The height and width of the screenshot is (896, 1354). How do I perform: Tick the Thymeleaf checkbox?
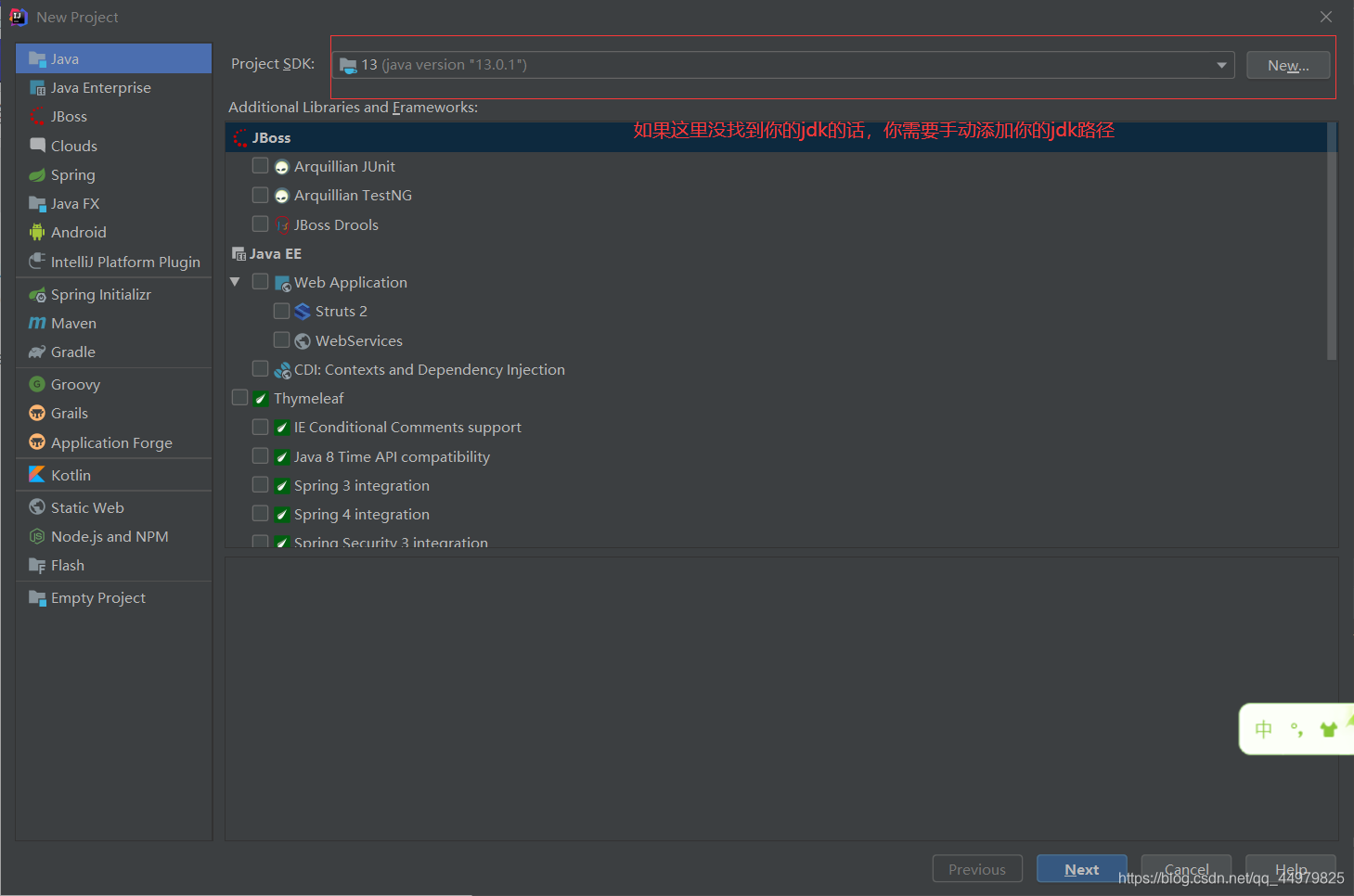click(x=239, y=398)
